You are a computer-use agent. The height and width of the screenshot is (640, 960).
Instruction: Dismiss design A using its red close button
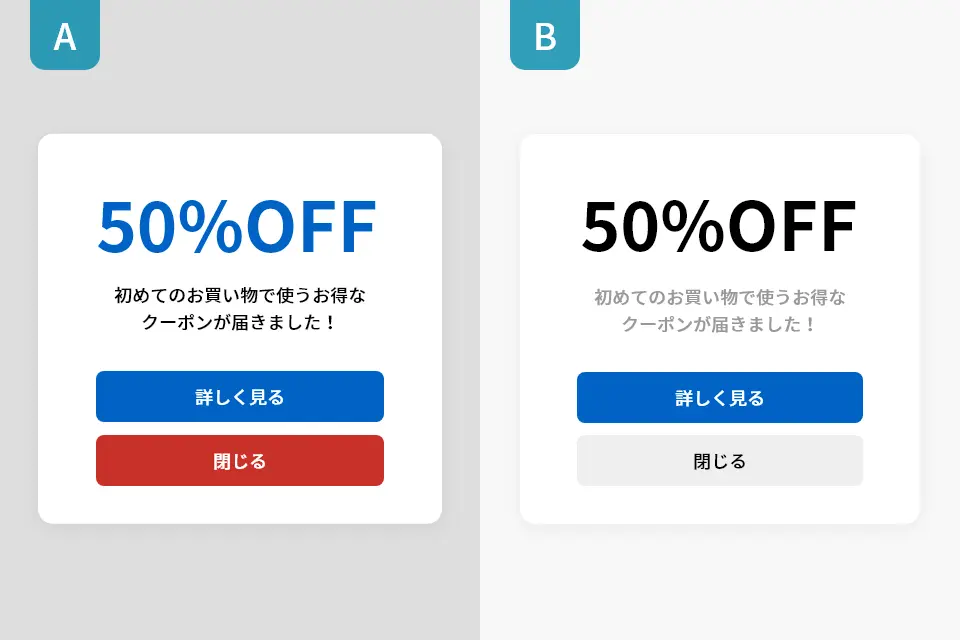pyautogui.click(x=240, y=460)
